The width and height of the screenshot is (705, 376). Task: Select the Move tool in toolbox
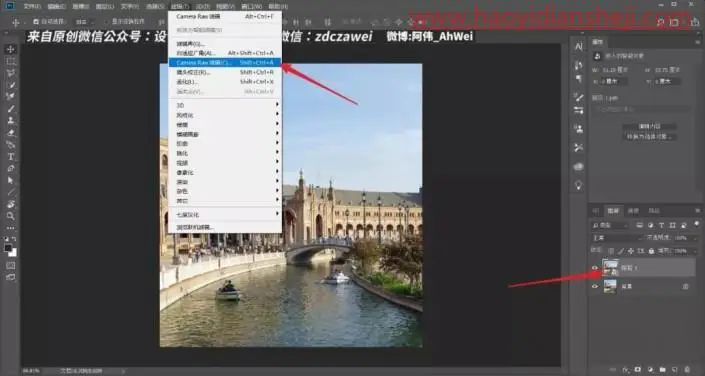(11, 49)
